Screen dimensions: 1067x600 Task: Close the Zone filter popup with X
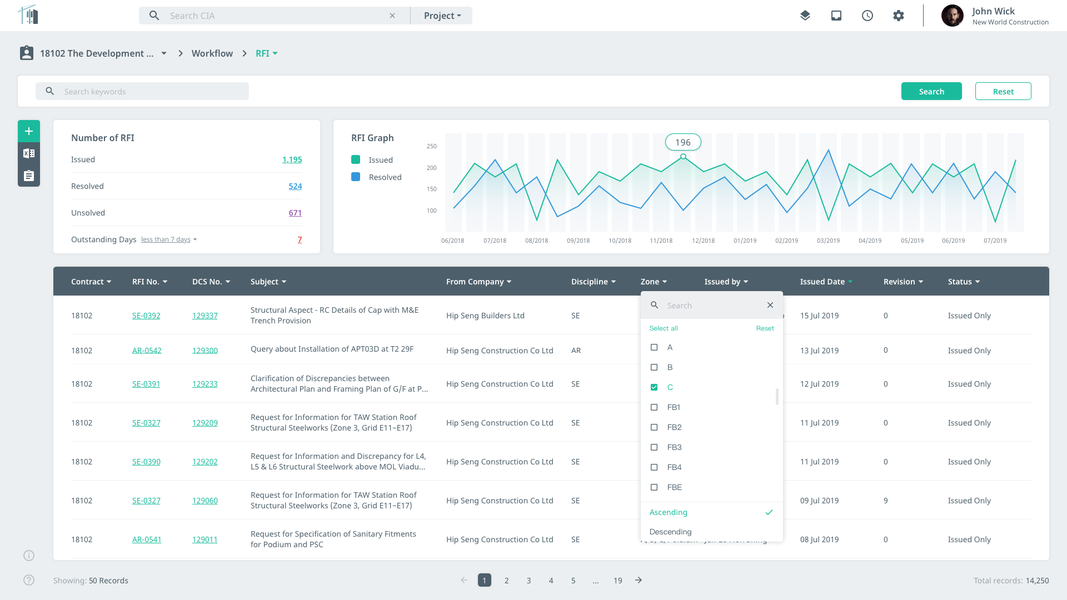pos(770,305)
